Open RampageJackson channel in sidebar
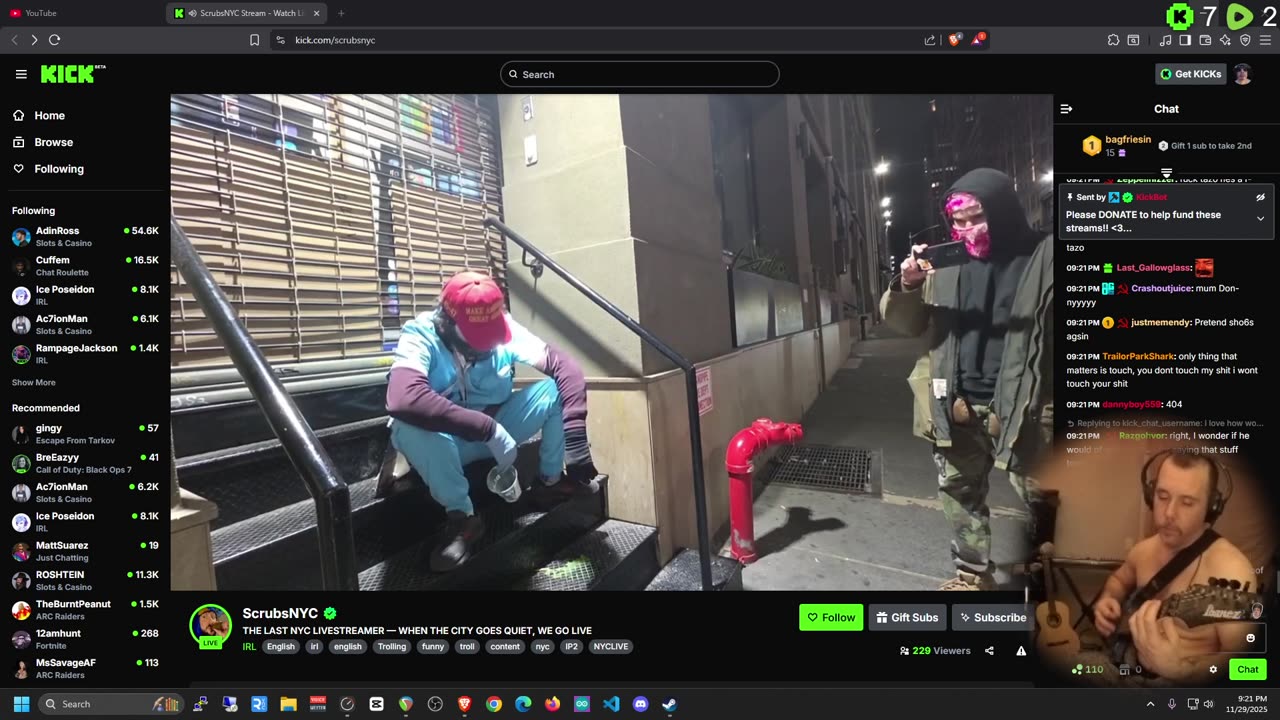The height and width of the screenshot is (720, 1280). click(x=85, y=354)
